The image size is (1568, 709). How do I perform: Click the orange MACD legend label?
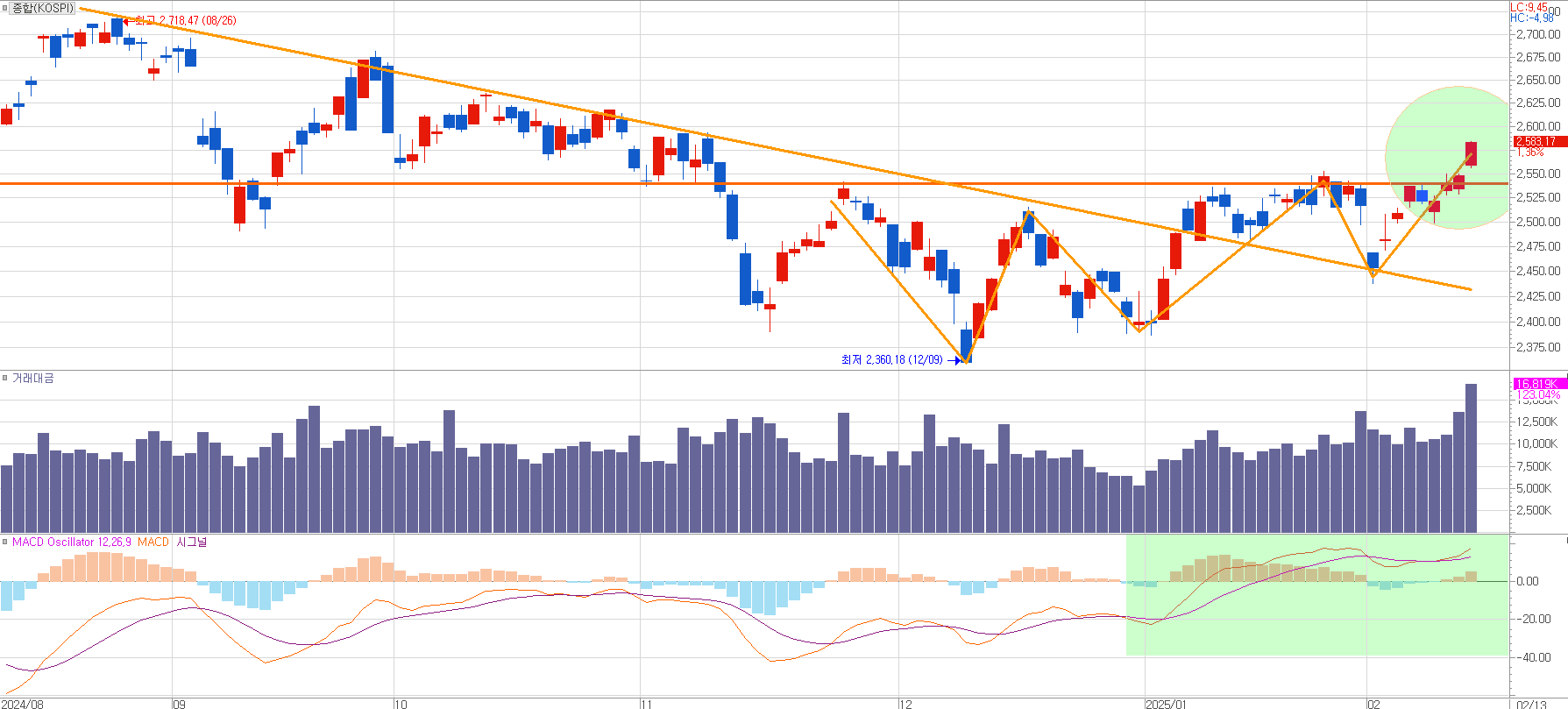(x=153, y=542)
